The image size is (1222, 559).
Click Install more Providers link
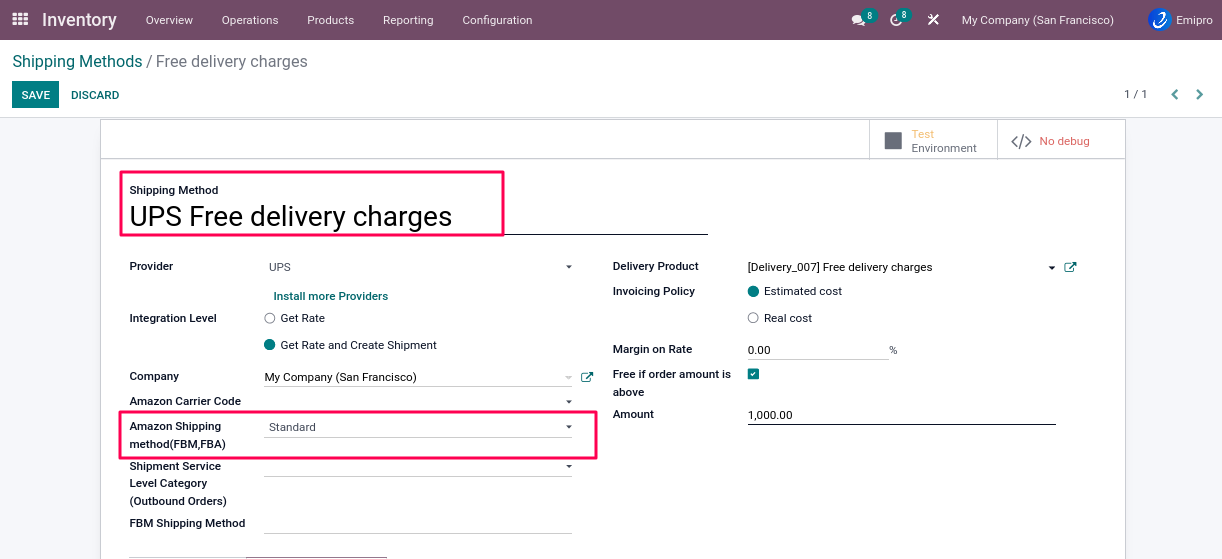tap(330, 296)
